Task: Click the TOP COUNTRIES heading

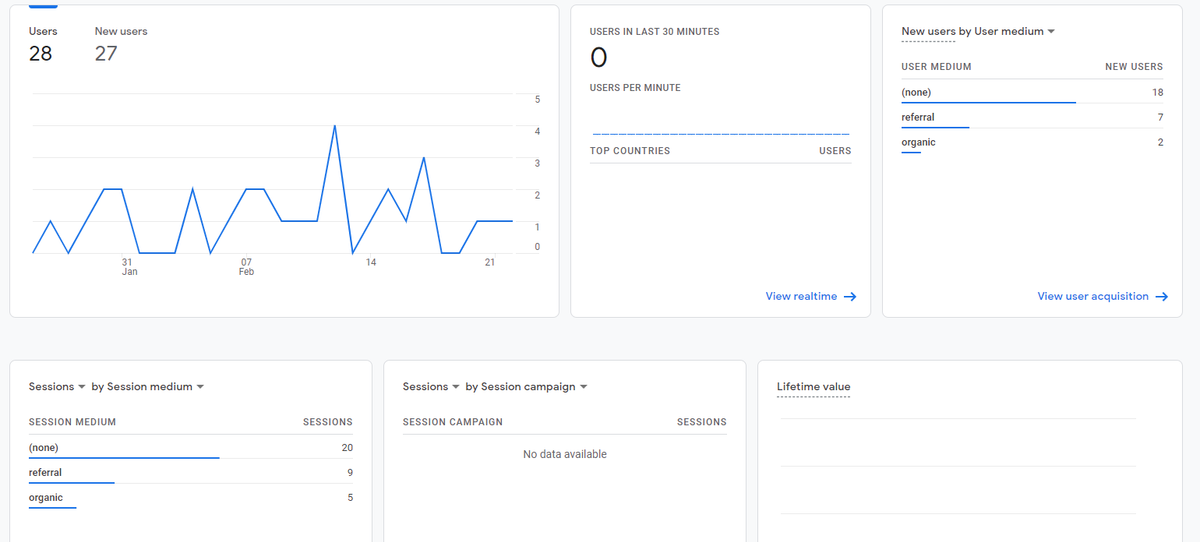Action: point(630,151)
